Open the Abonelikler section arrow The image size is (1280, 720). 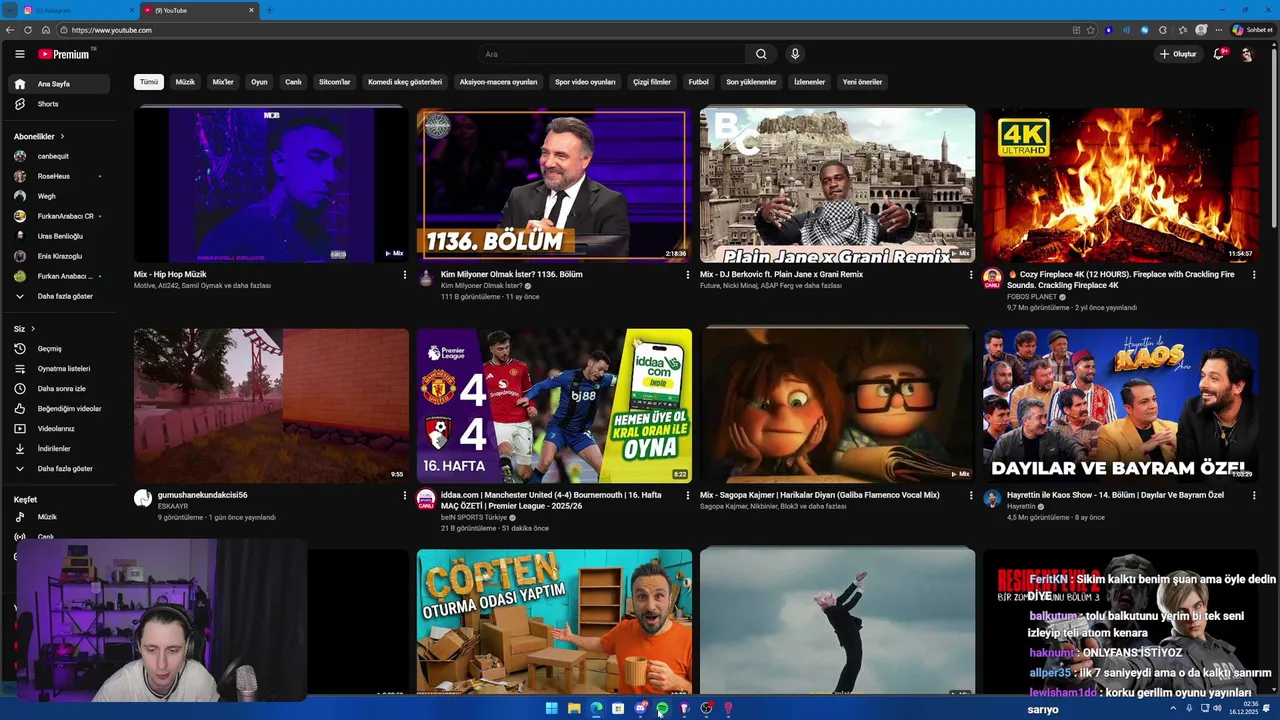(62, 136)
